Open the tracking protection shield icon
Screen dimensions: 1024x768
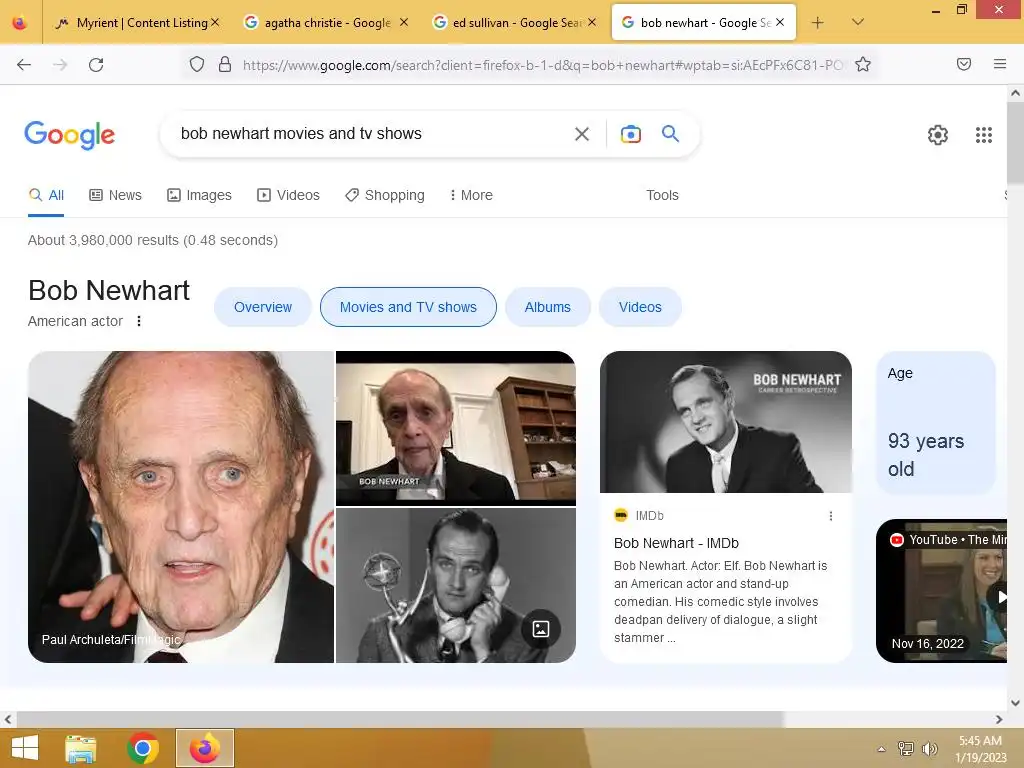tap(197, 64)
